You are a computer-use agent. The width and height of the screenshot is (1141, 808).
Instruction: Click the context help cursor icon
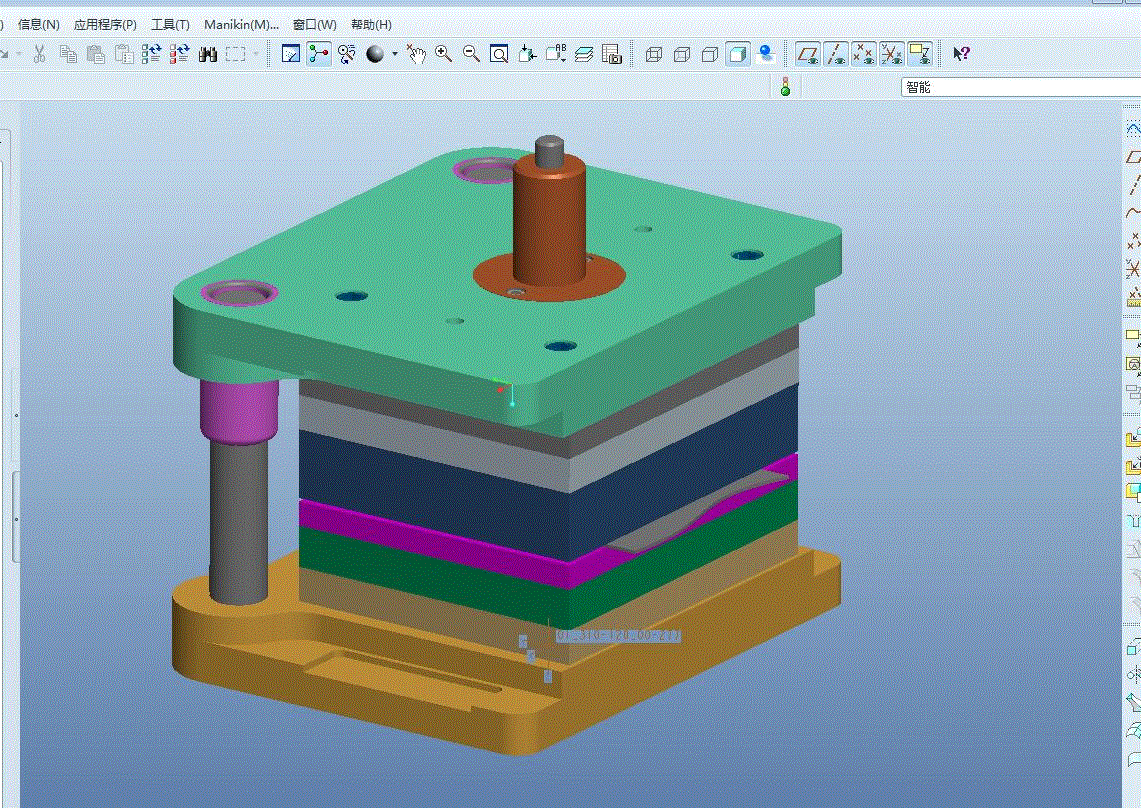(x=961, y=54)
